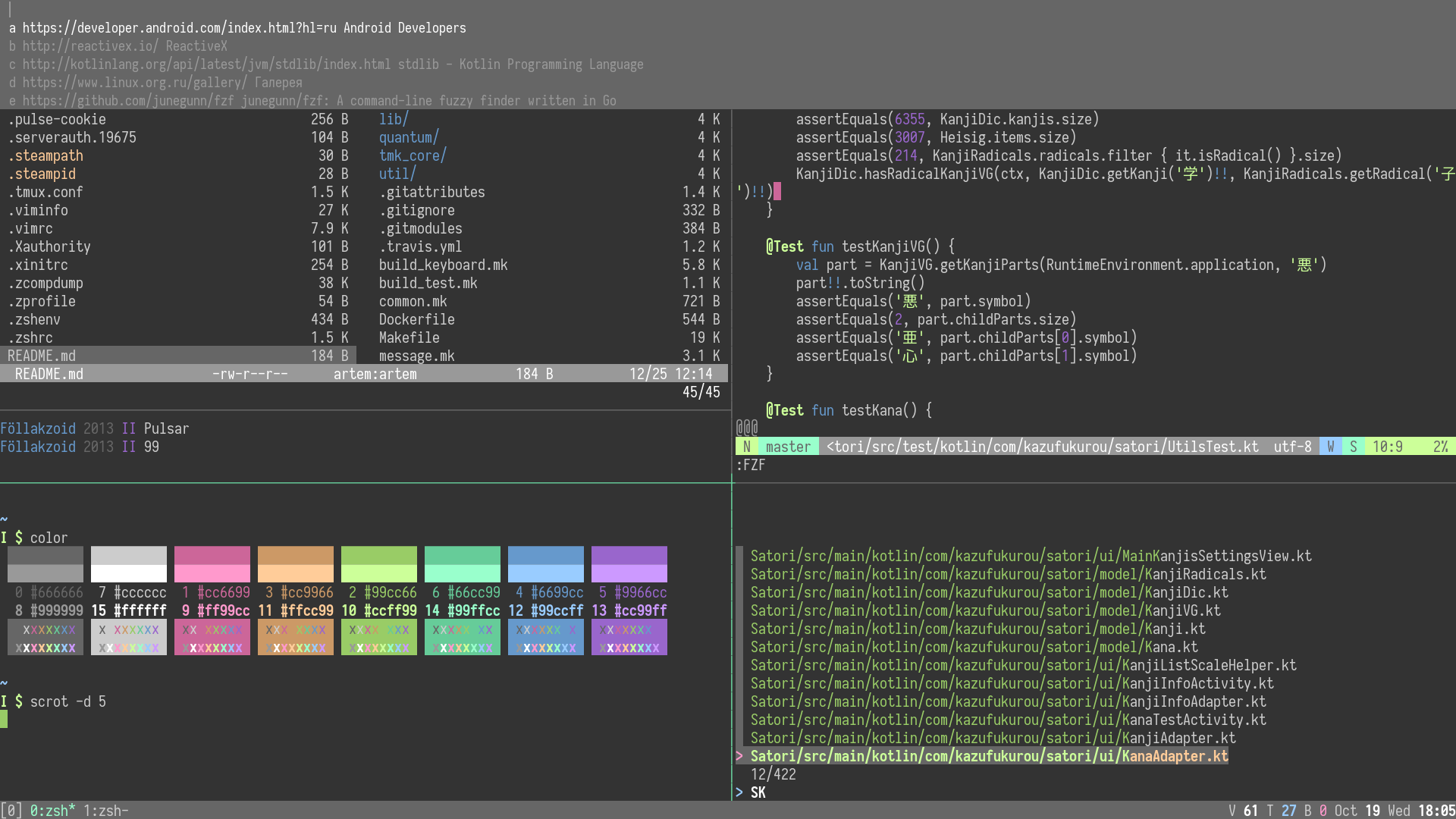This screenshot has width=1456, height=819.
Task: Select KanjiDic.kt in fzf results
Action: tap(989, 592)
